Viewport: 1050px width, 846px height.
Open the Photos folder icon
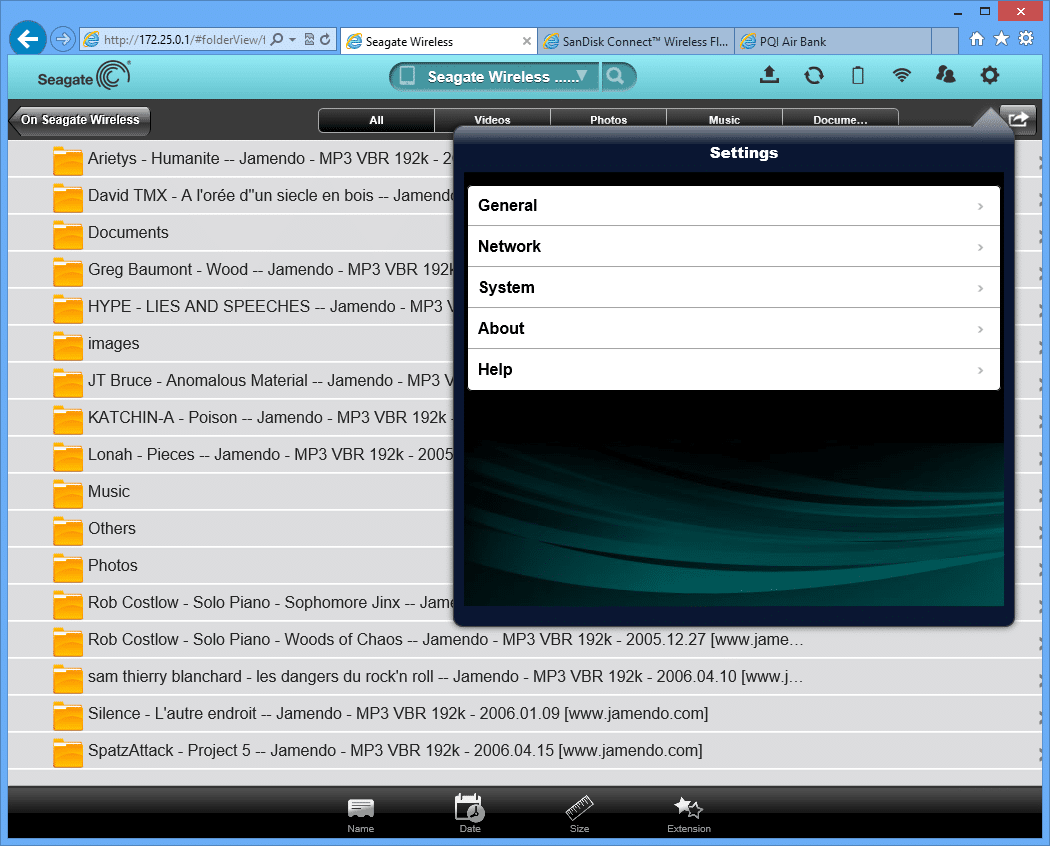(x=68, y=567)
